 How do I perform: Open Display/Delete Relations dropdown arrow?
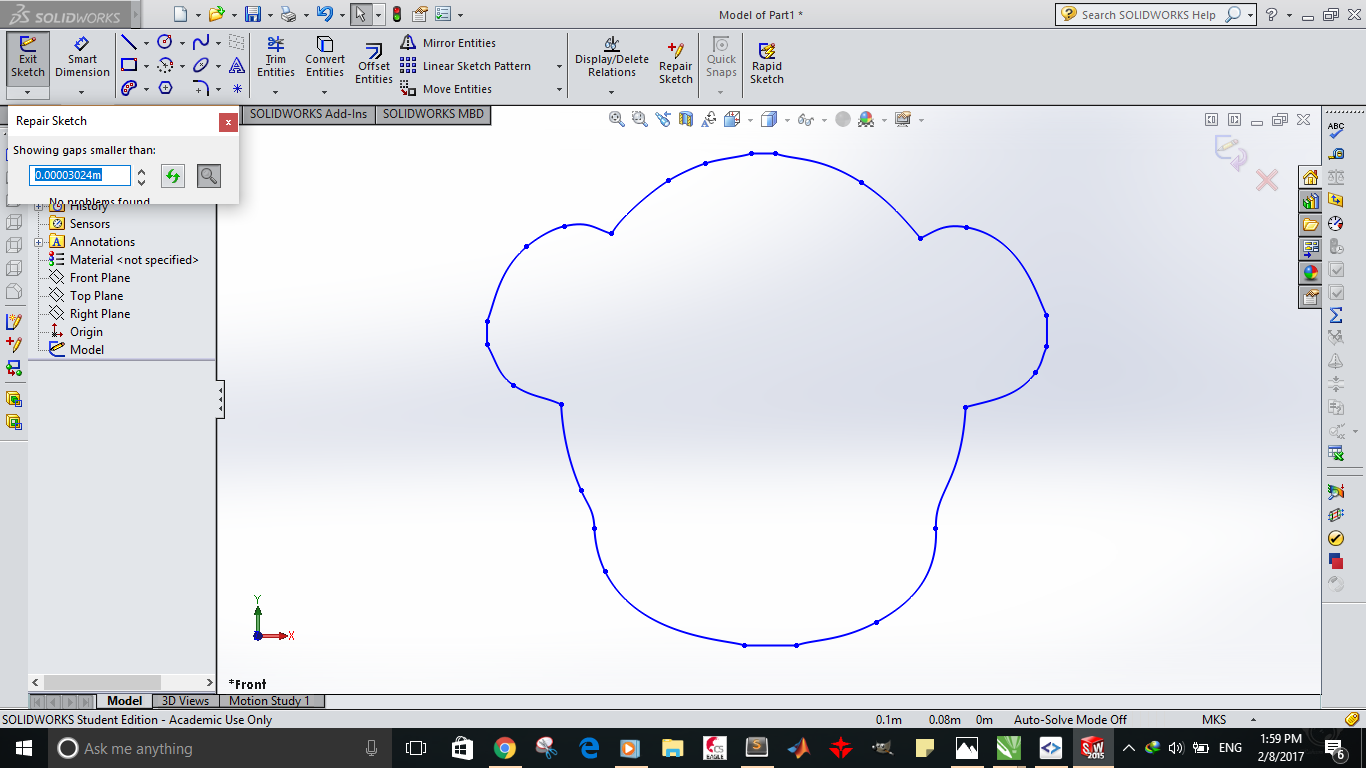pos(612,92)
